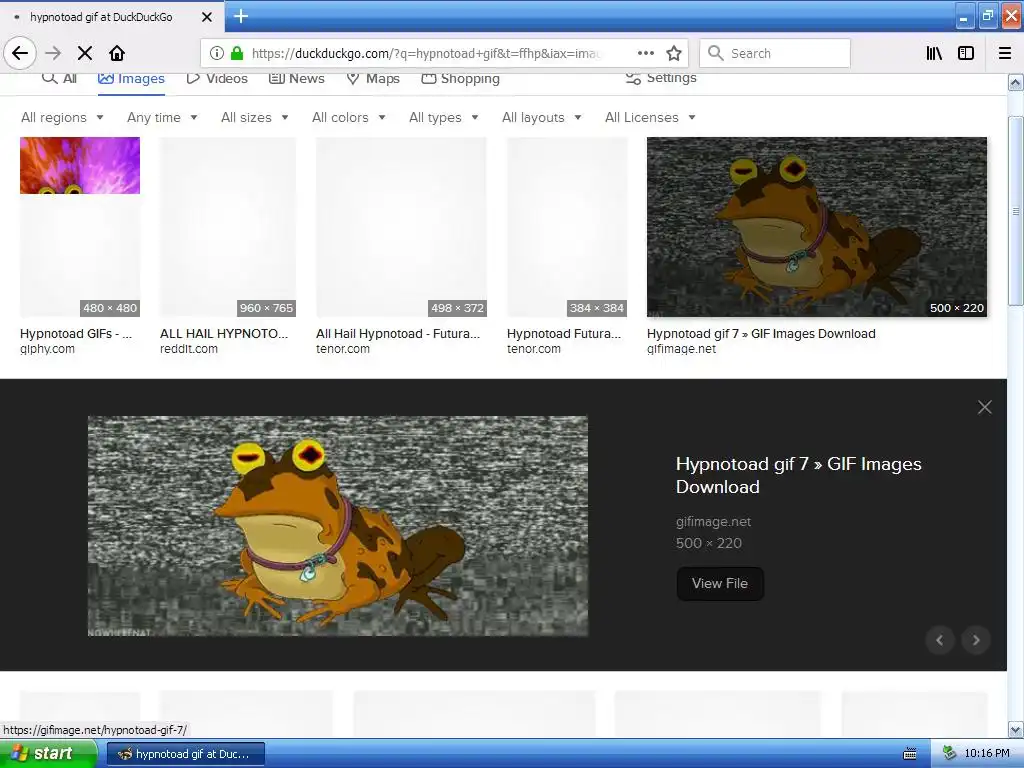Screen dimensions: 1024x768
Task: Expand the All types filter
Action: pyautogui.click(x=444, y=118)
